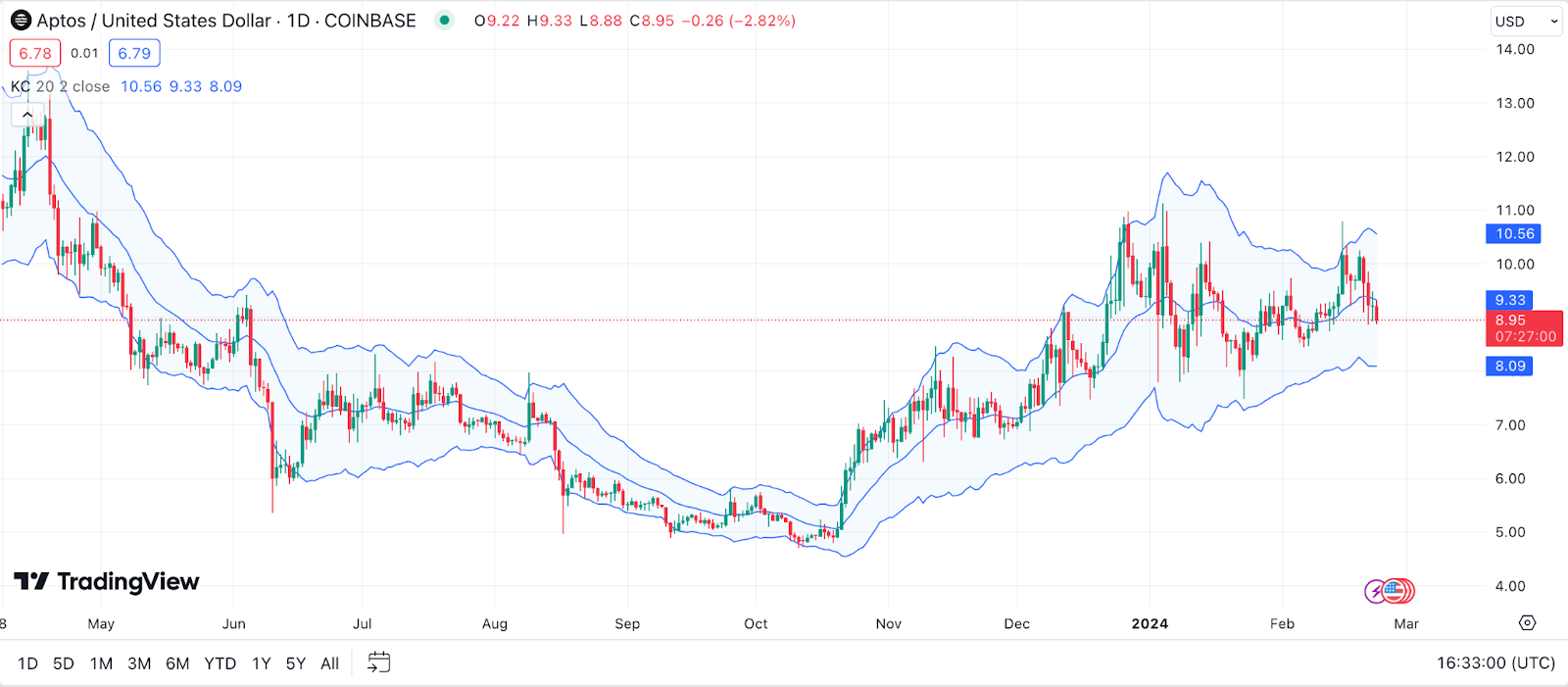Click the US flag economic event icon
Image resolution: width=1568 pixels, height=687 pixels.
1396,591
